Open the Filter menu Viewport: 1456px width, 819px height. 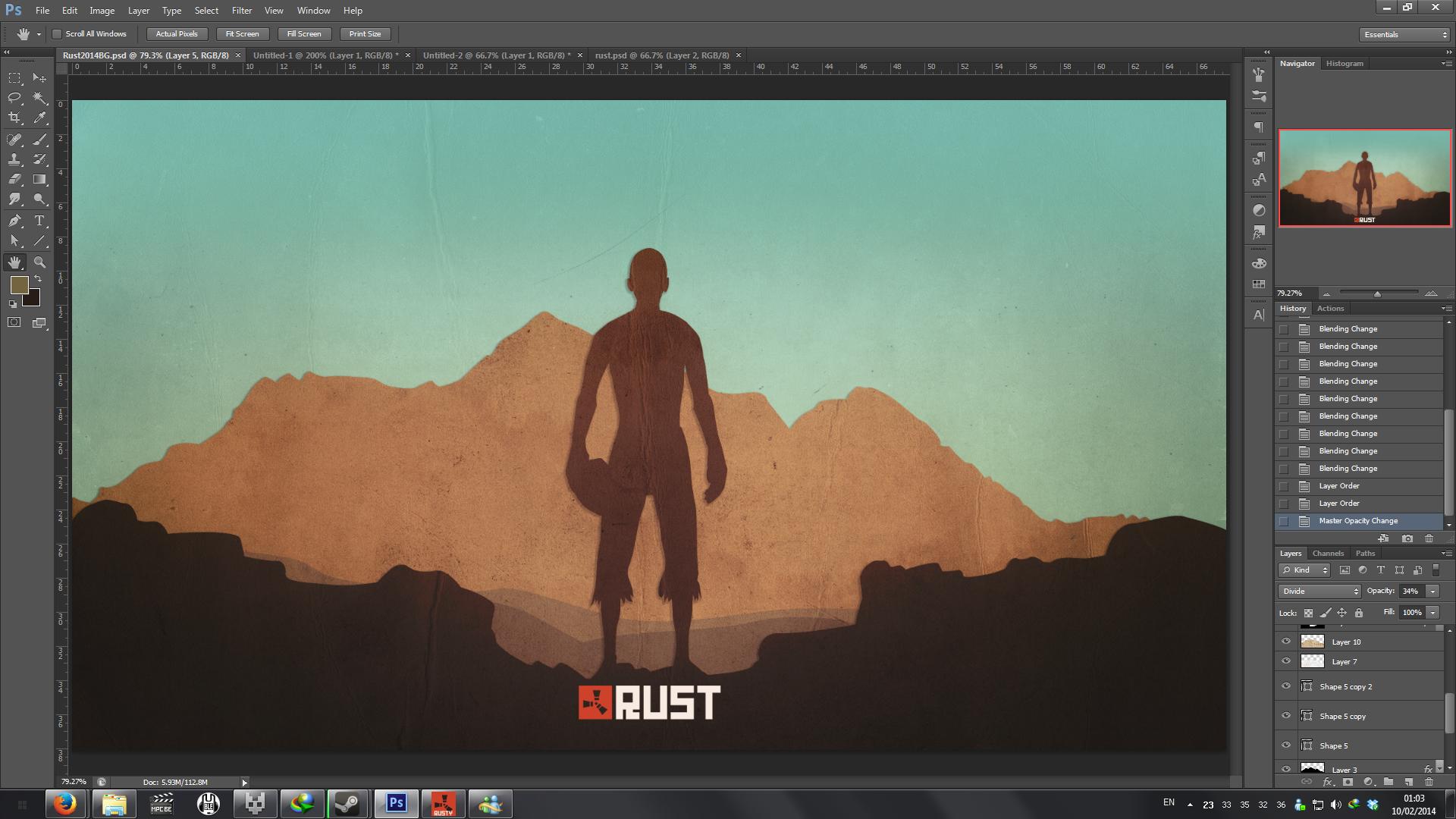coord(242,11)
